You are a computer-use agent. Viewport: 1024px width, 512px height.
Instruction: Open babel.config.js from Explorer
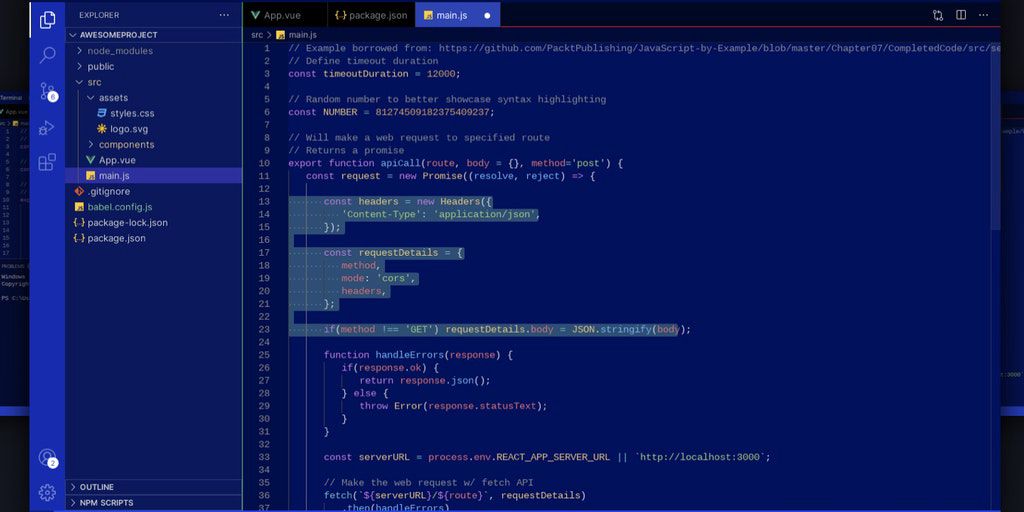pos(119,207)
